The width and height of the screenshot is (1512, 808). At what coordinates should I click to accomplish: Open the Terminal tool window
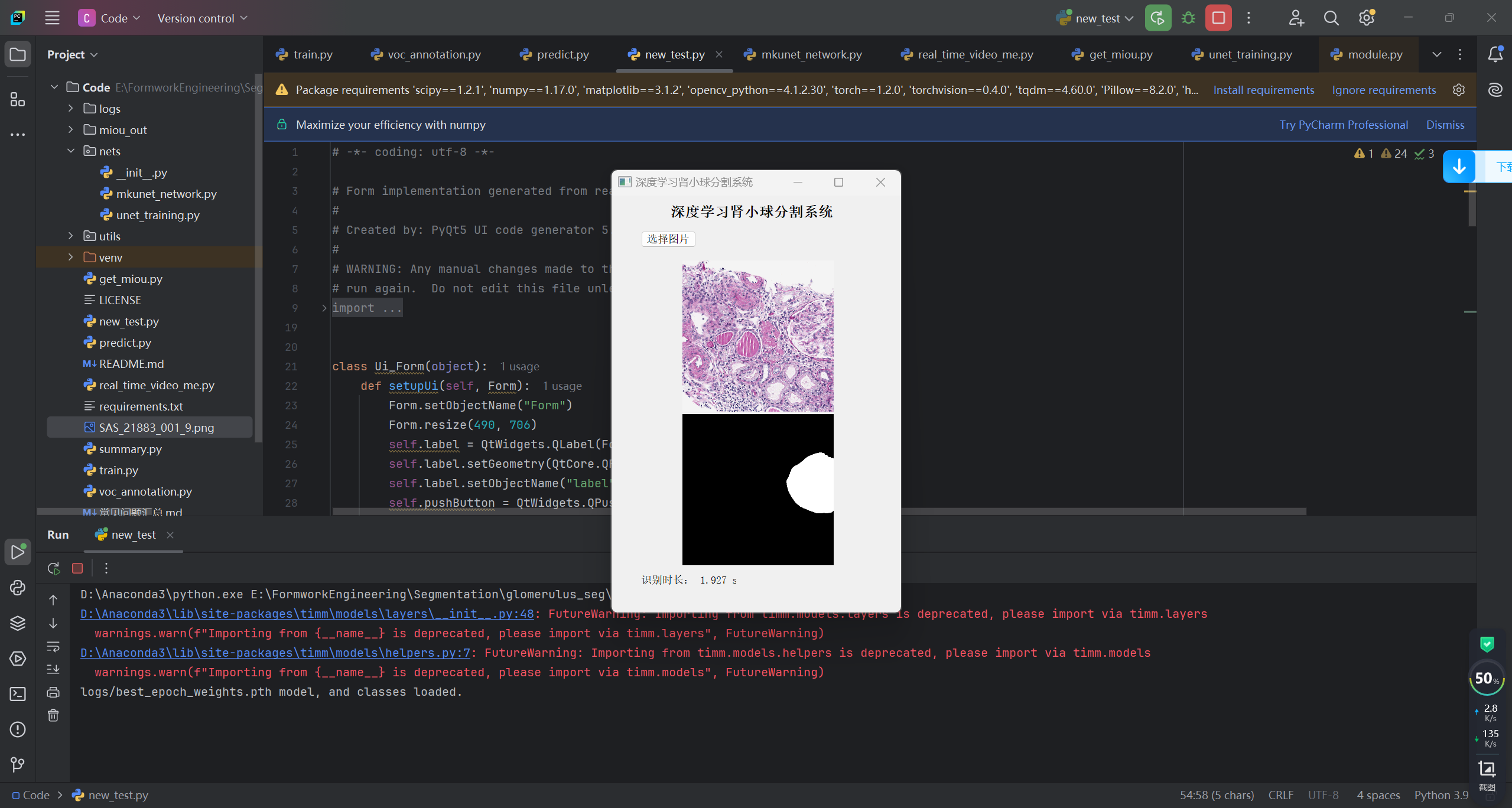[x=18, y=694]
